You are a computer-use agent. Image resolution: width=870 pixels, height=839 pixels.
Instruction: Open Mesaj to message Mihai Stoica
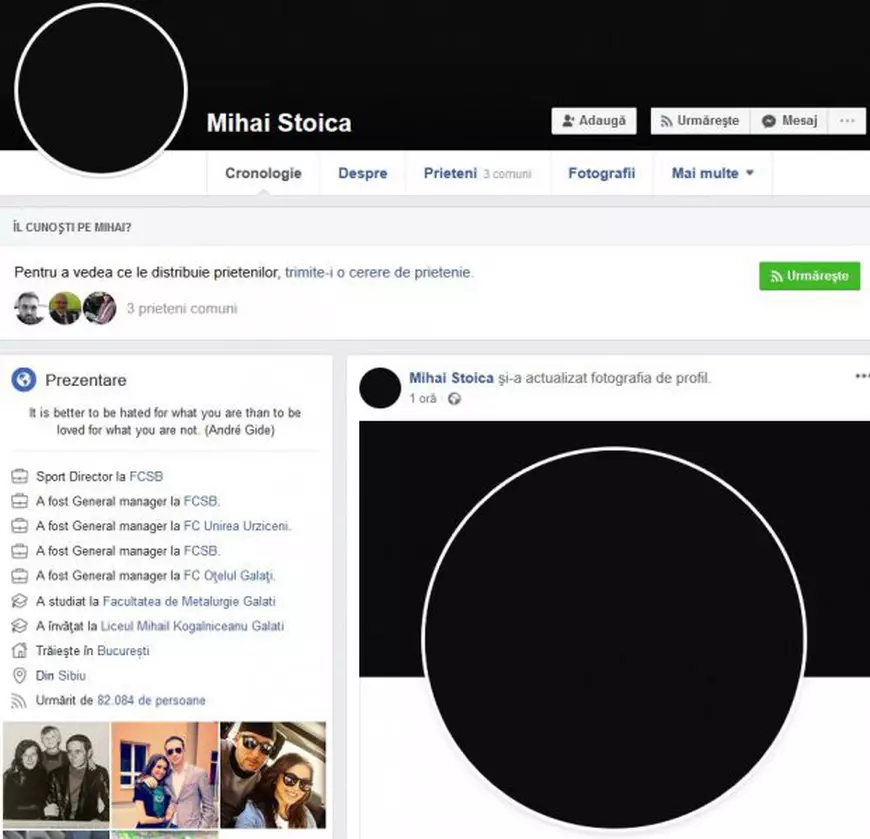pos(789,121)
